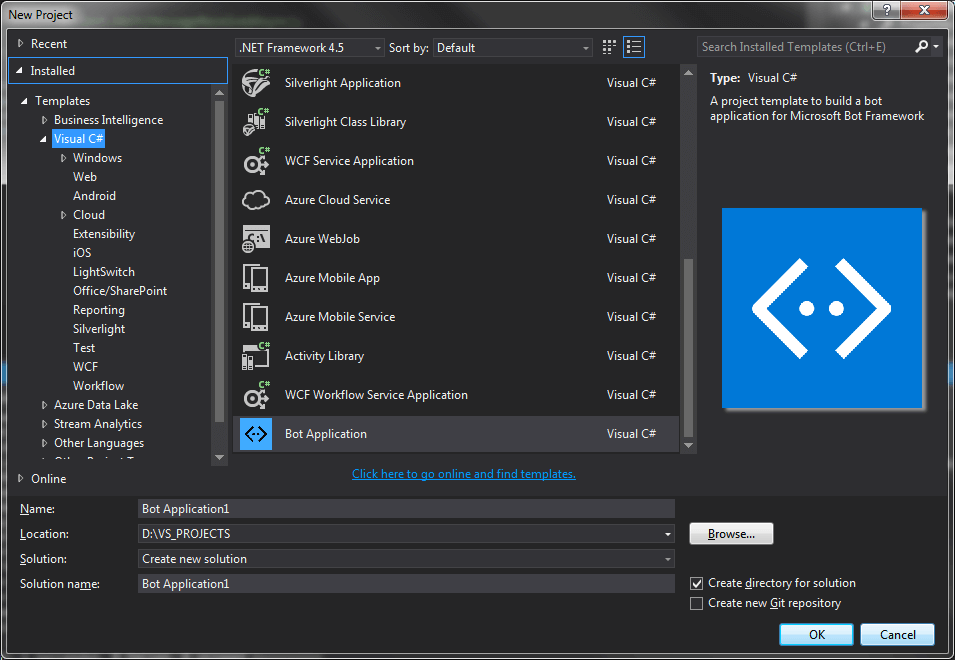Click the Cancel button
The width and height of the screenshot is (955, 660).
point(897,634)
